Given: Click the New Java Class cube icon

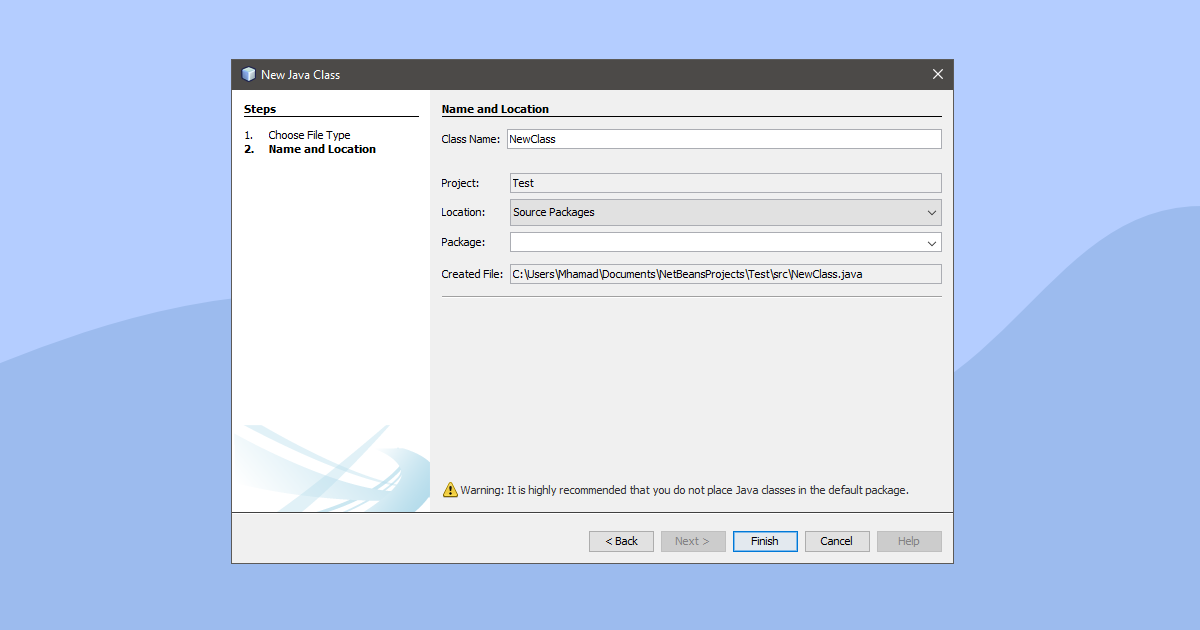Looking at the screenshot, I should coord(248,73).
